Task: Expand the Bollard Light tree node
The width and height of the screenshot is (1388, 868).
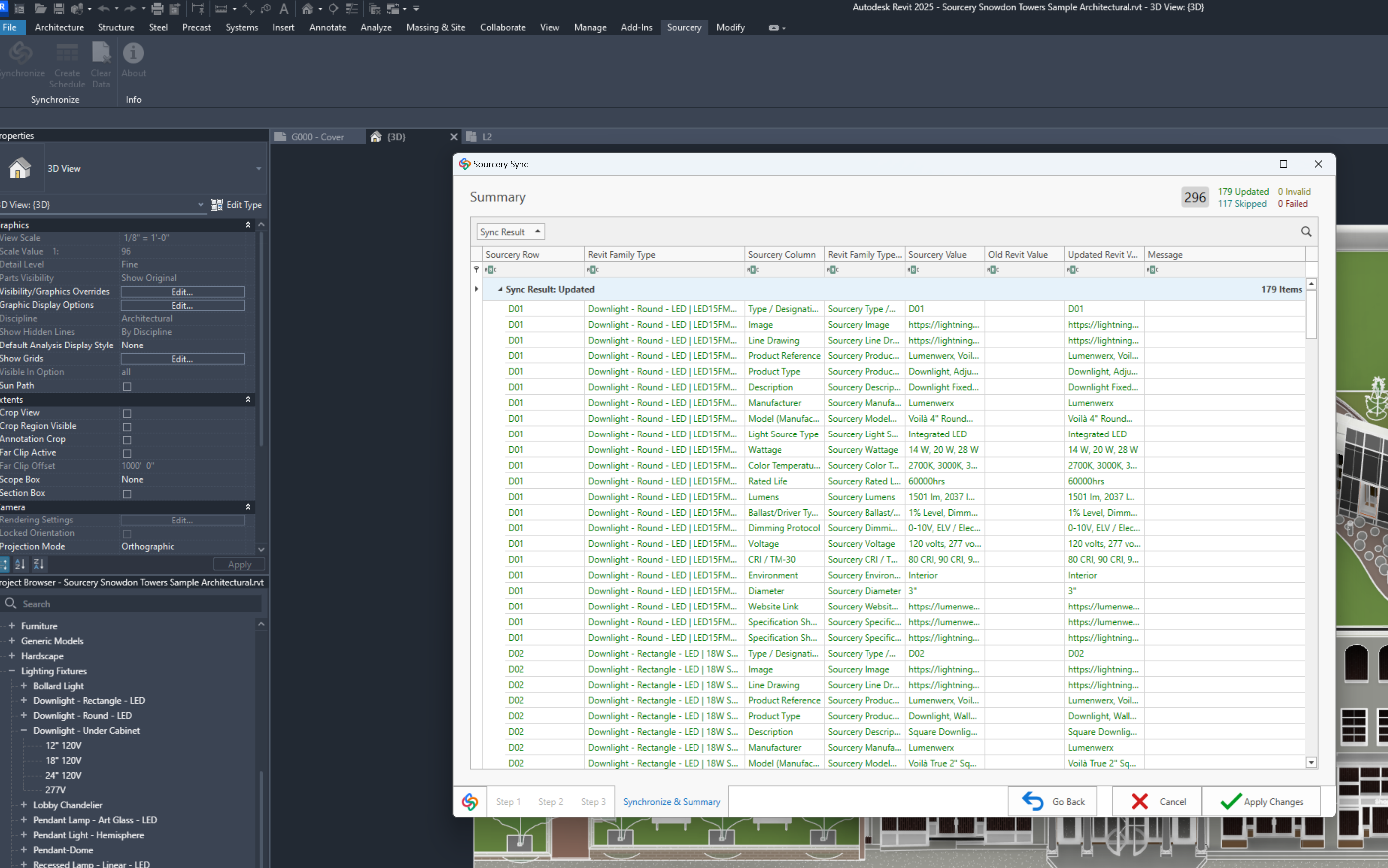Action: click(x=24, y=686)
